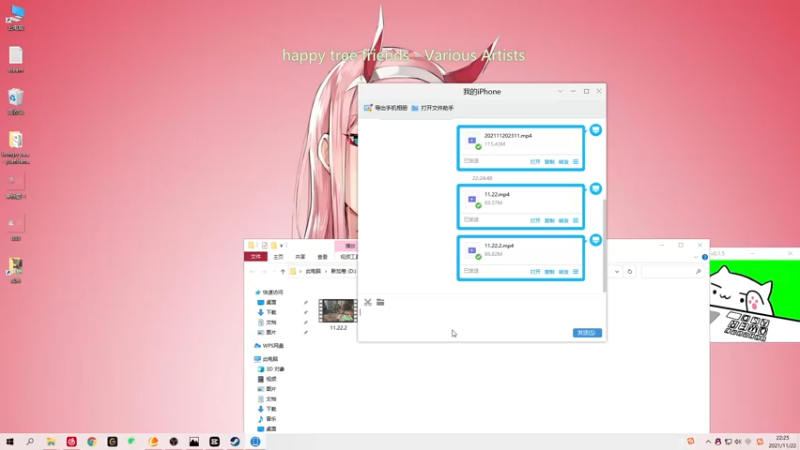
Task: Click the Up arrow in Explorer navigation
Action: coord(283,271)
